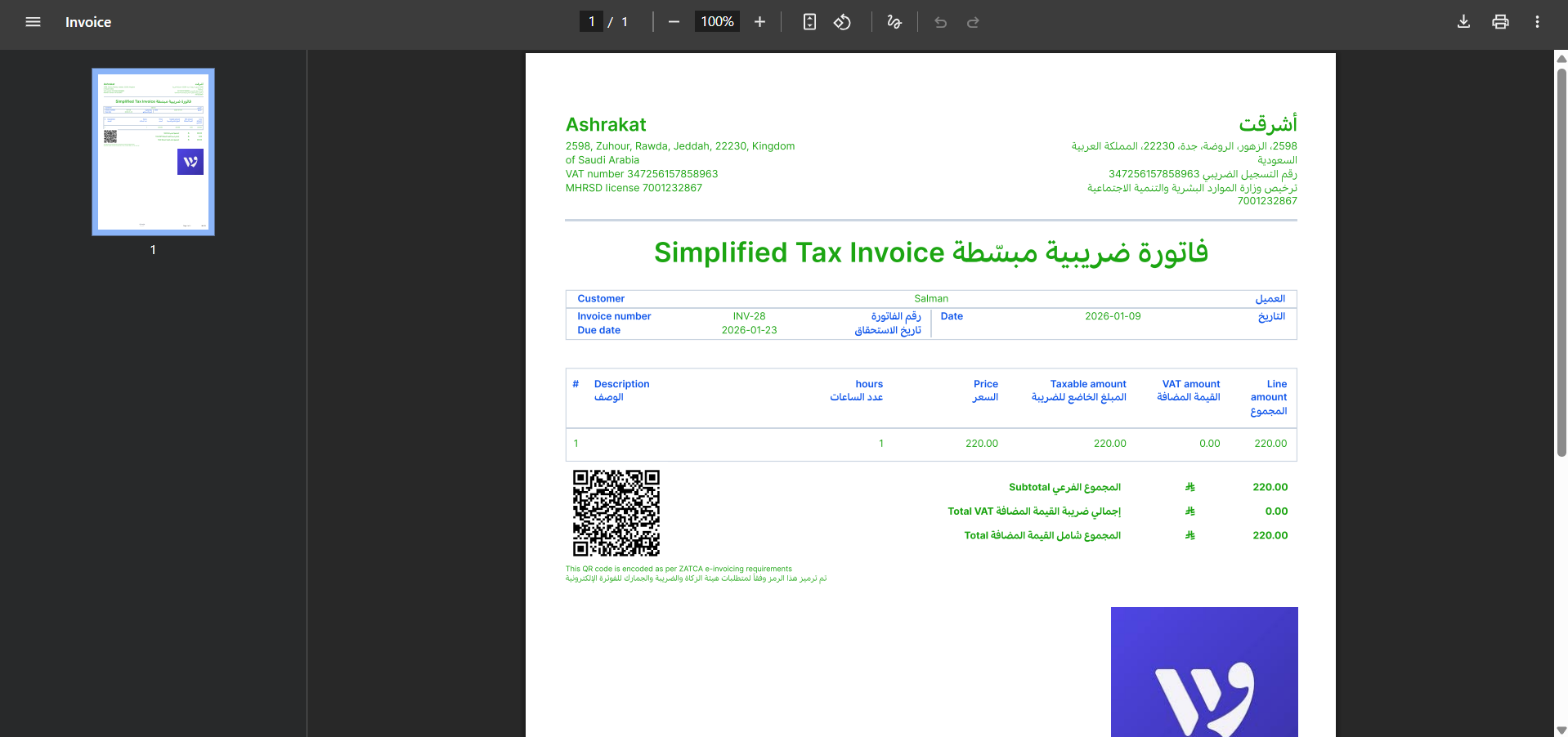1568x737 pixels.
Task: Click the Simplified Tax Invoice heading
Action: (930, 252)
